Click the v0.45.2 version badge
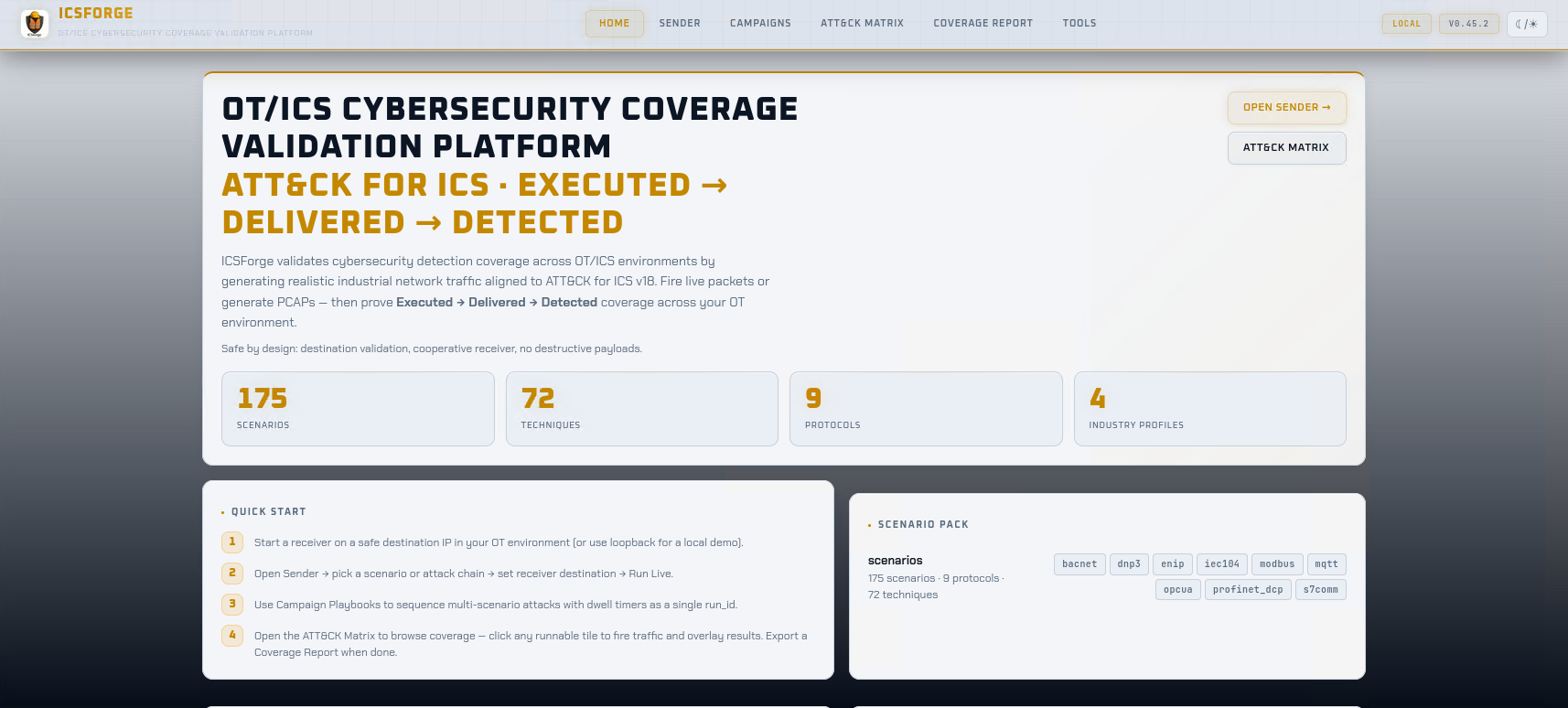 (x=1468, y=24)
